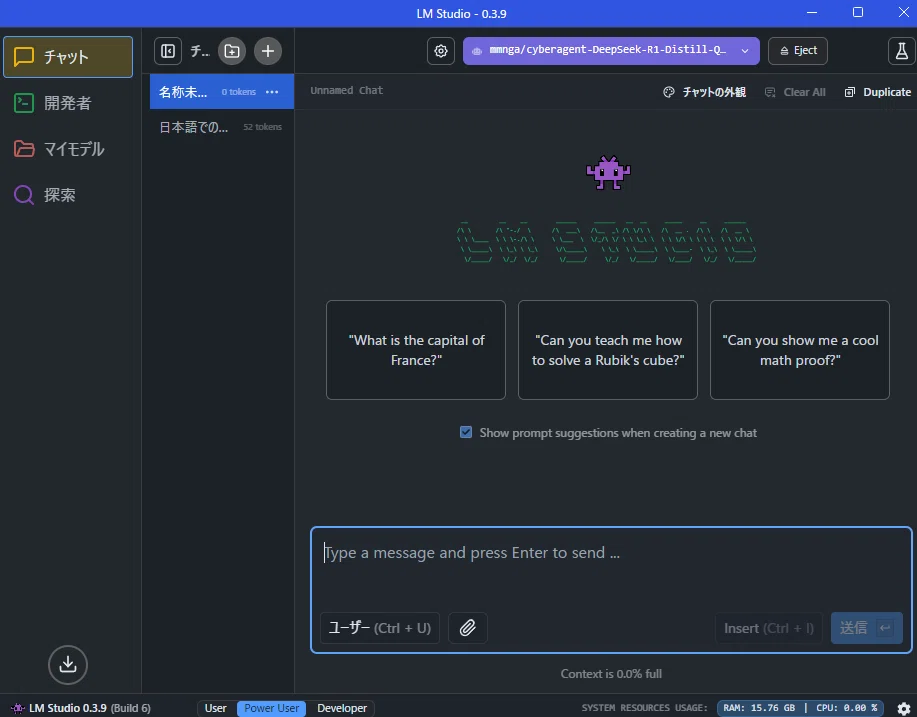Click Context is 0.0% full text
Viewport: 917px width, 717px height.
point(611,674)
